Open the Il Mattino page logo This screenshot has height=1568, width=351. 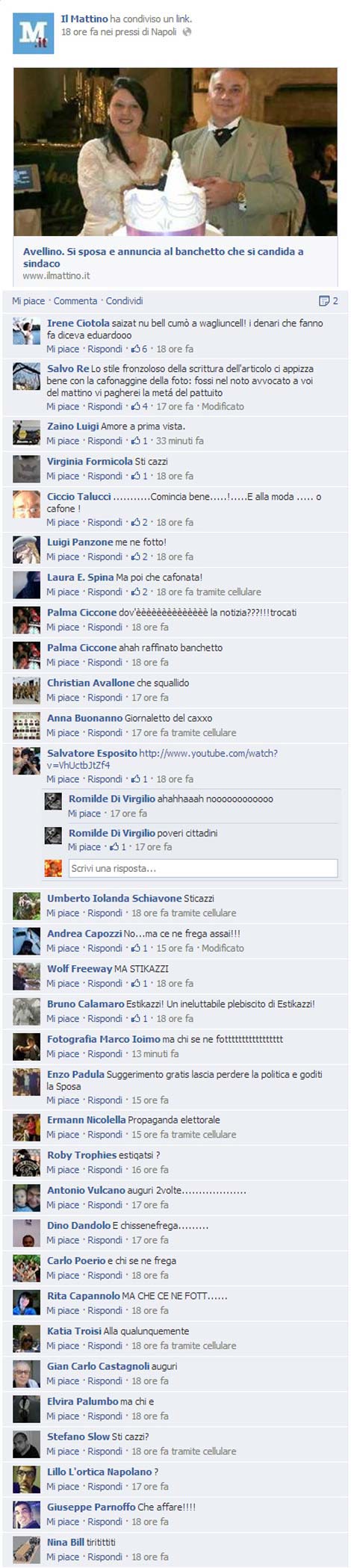33,34
